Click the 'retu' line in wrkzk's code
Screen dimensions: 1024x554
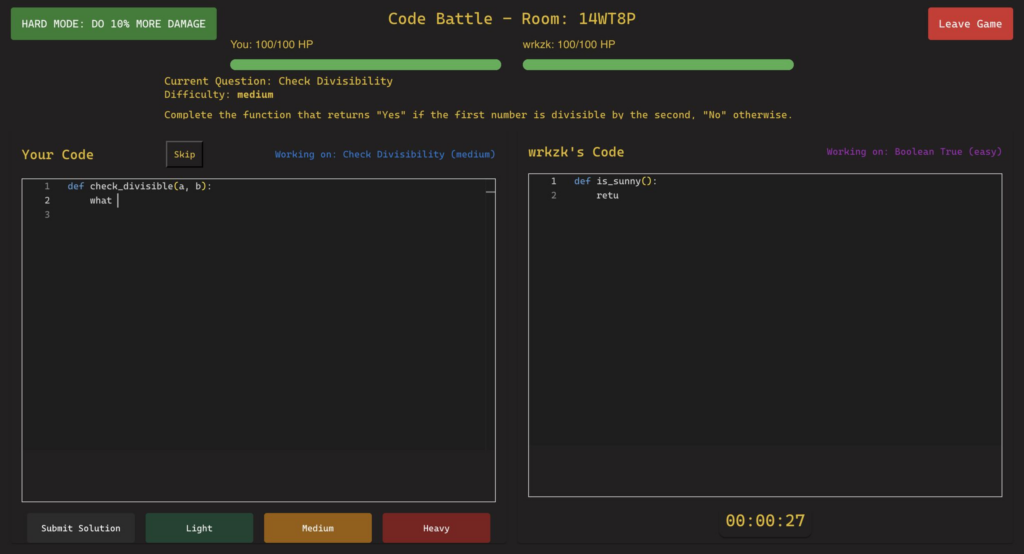pyautogui.click(x=607, y=195)
